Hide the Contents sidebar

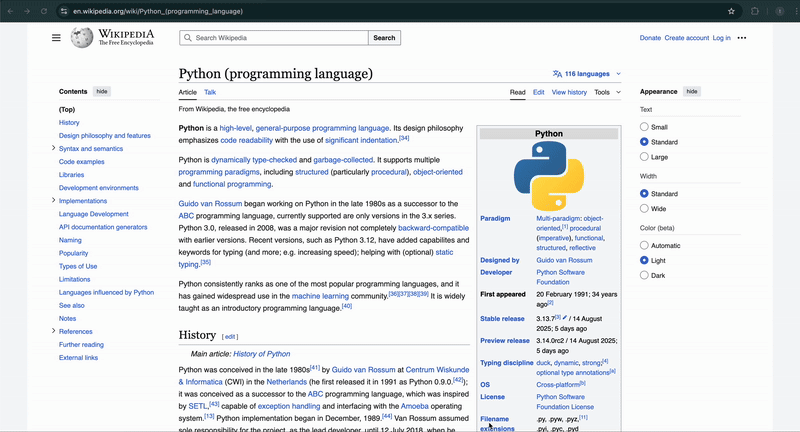102,91
